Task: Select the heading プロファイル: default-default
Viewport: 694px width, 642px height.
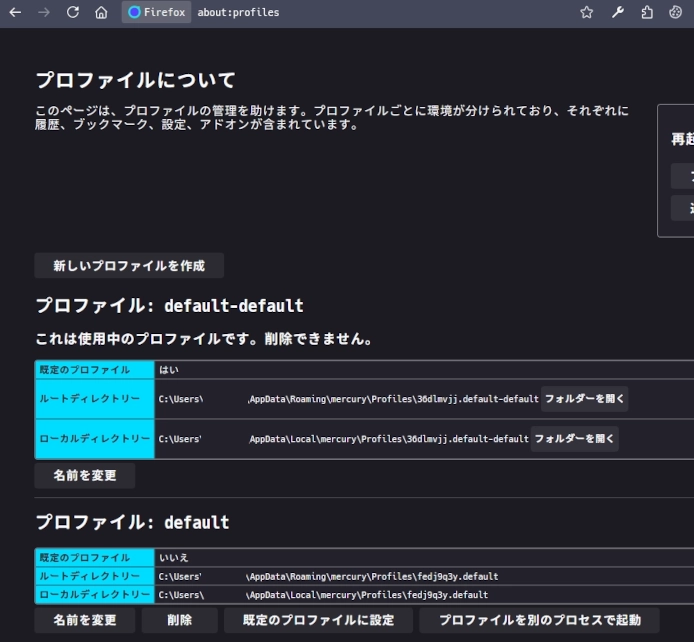Action: click(x=170, y=305)
